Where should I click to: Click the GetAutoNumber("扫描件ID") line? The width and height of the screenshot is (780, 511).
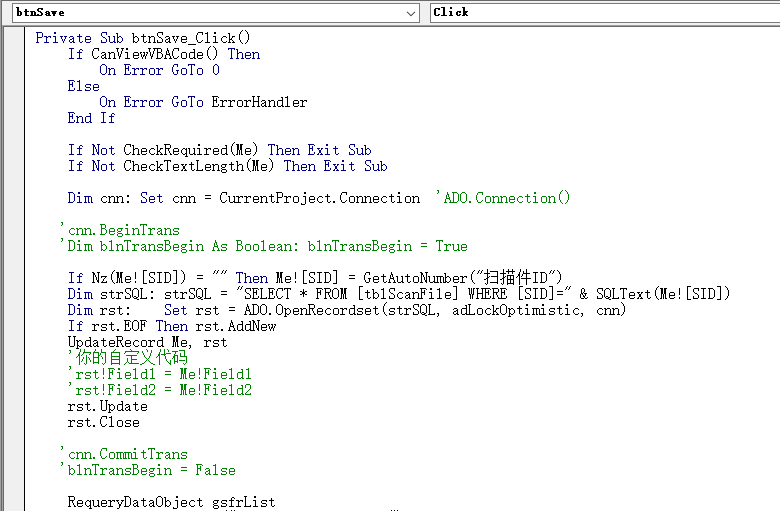click(315, 277)
